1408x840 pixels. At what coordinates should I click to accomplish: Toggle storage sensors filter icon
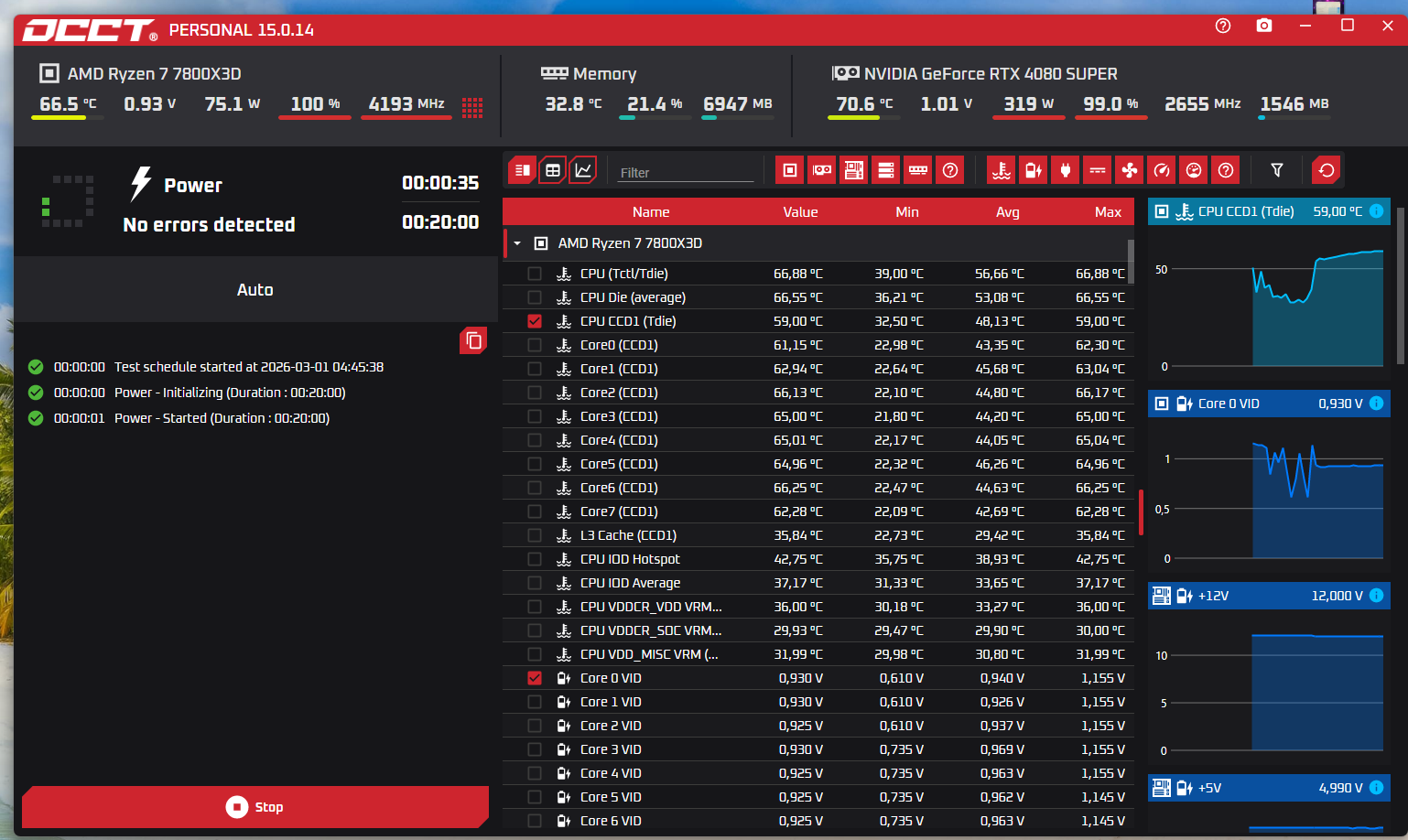coord(886,170)
